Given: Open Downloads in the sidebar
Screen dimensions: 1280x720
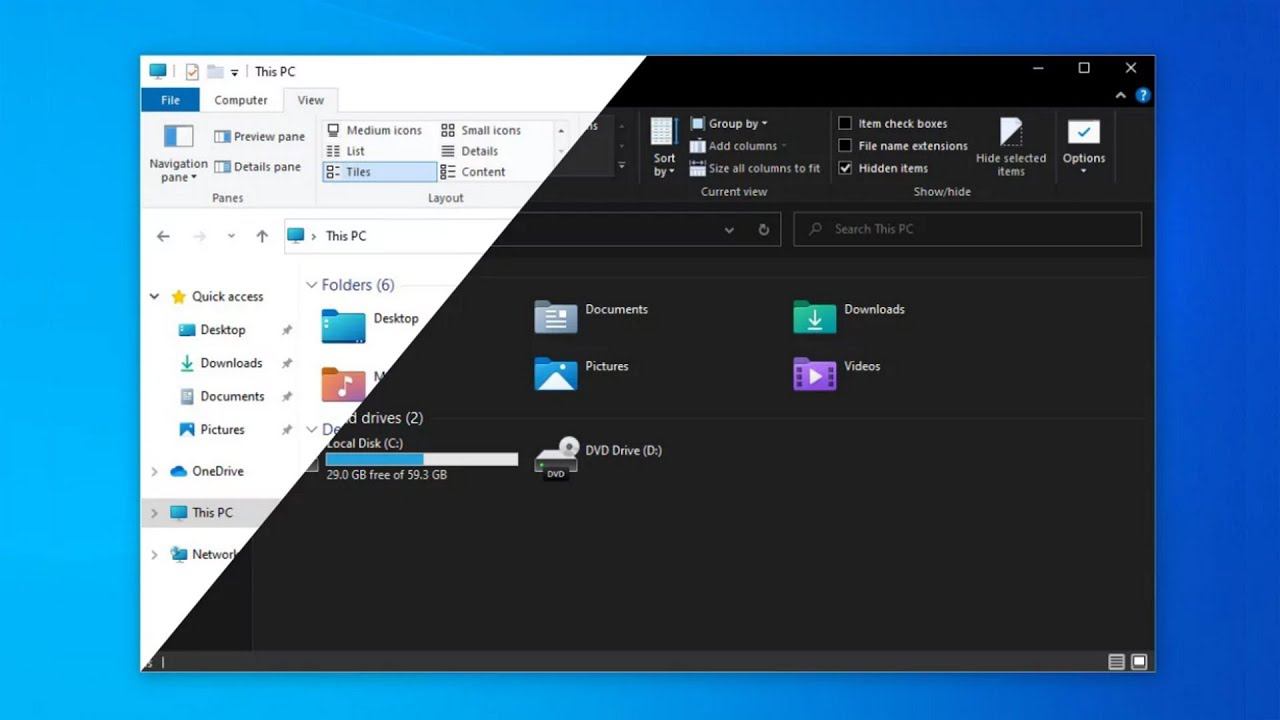Looking at the screenshot, I should click(231, 363).
